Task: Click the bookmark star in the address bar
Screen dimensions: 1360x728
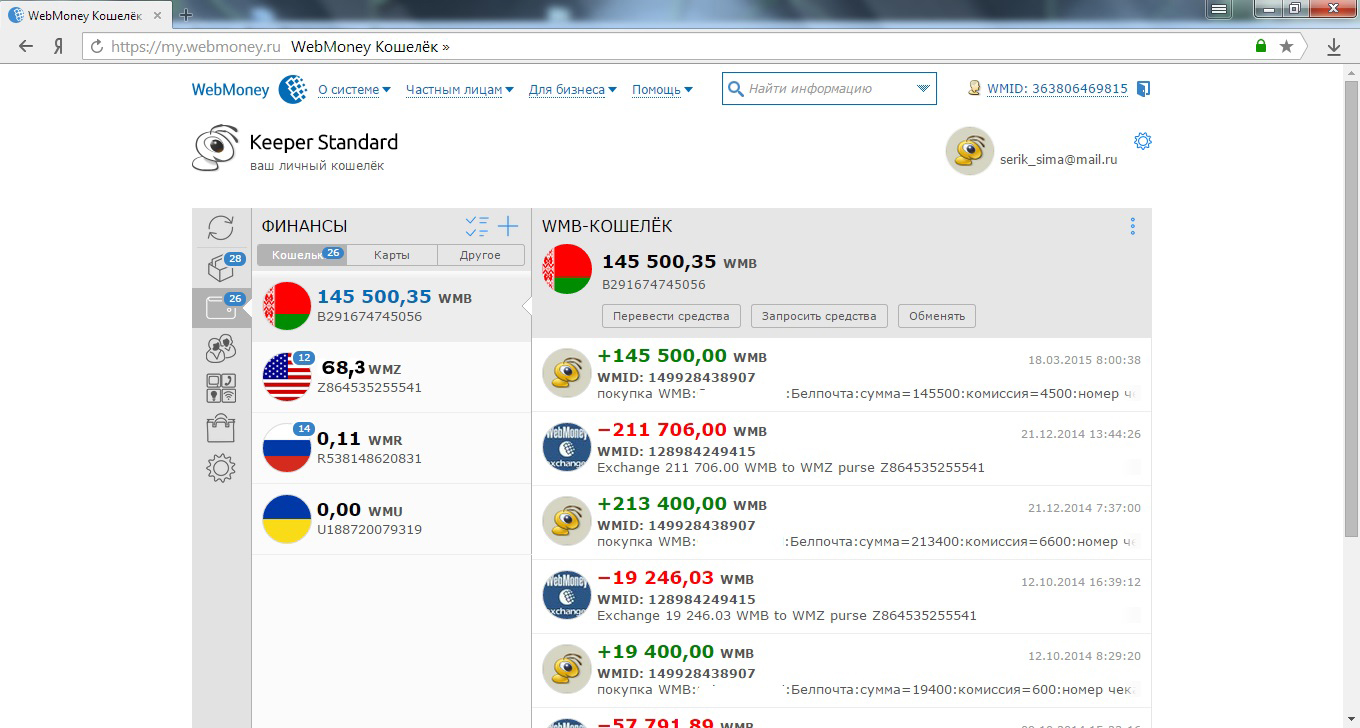Action: coord(1286,47)
